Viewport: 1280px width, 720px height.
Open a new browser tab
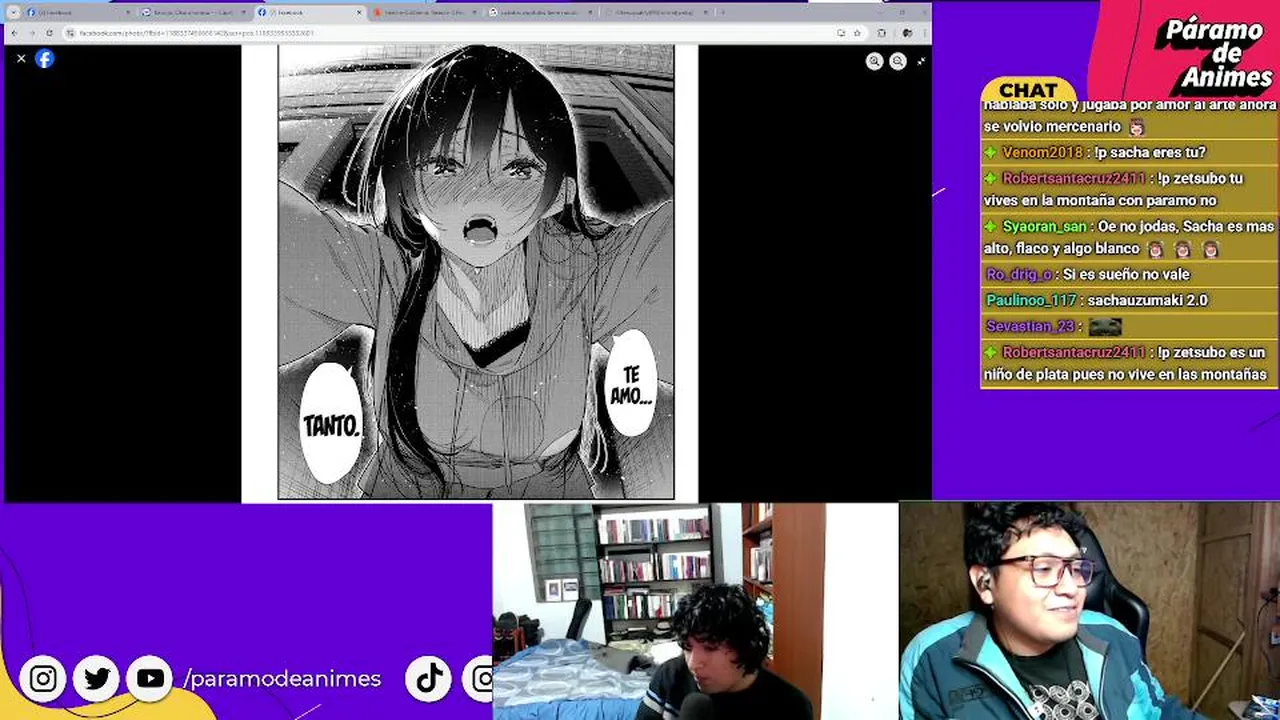(x=722, y=12)
